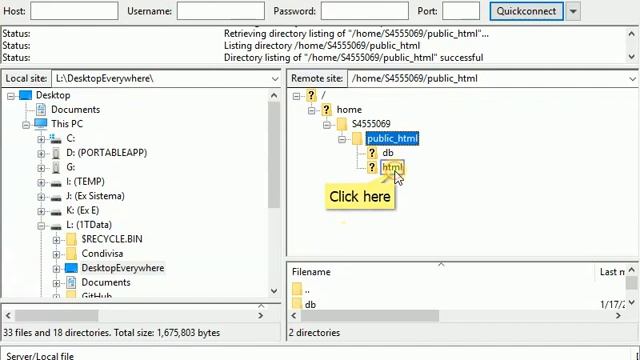Click the remote home question-mark folder icon
The image size is (640, 360).
pos(326,110)
